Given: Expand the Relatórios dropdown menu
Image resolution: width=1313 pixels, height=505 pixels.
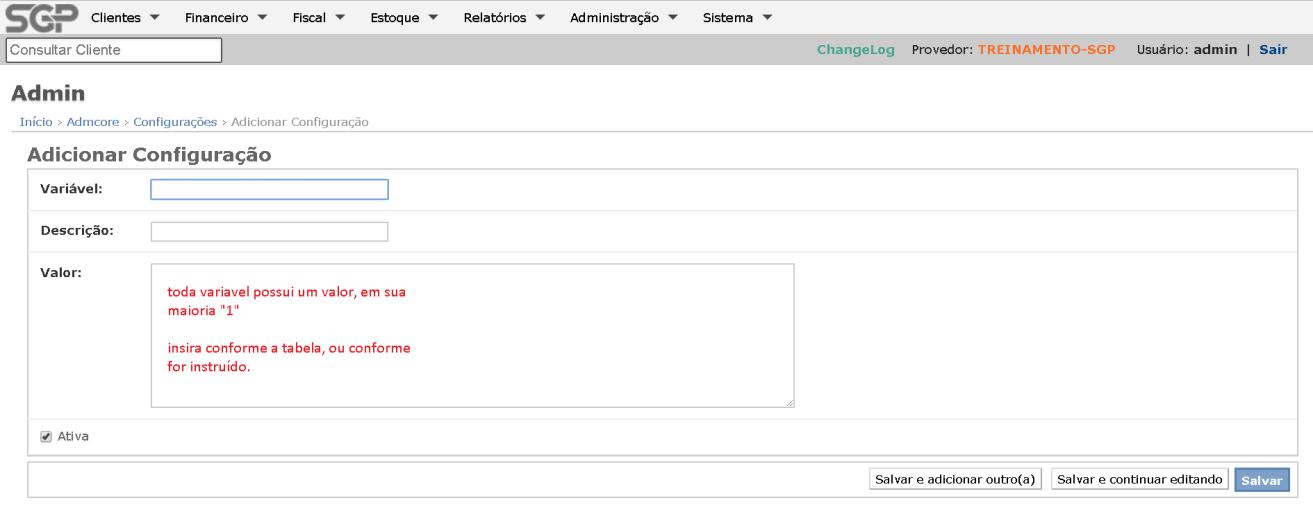Looking at the screenshot, I should [504, 18].
